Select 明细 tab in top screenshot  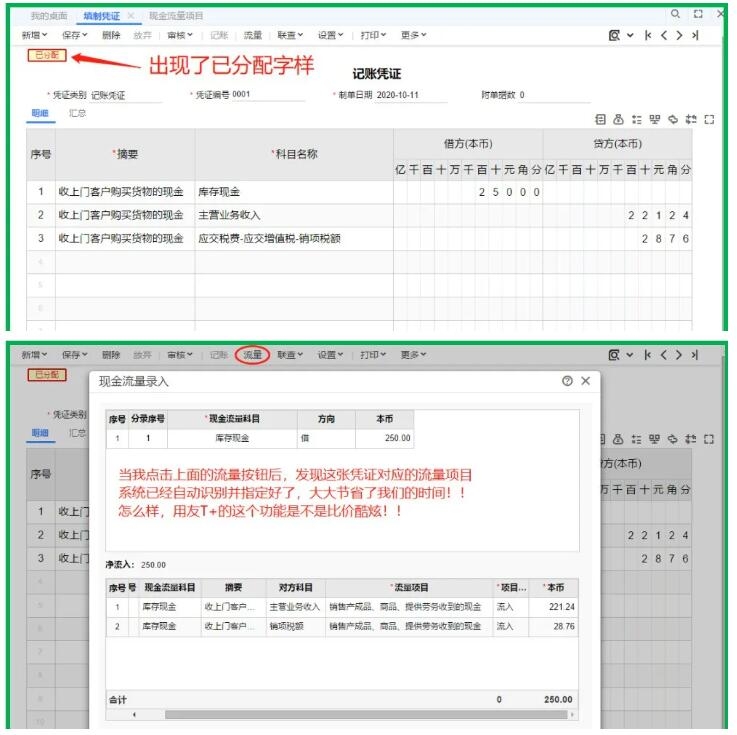click(40, 113)
